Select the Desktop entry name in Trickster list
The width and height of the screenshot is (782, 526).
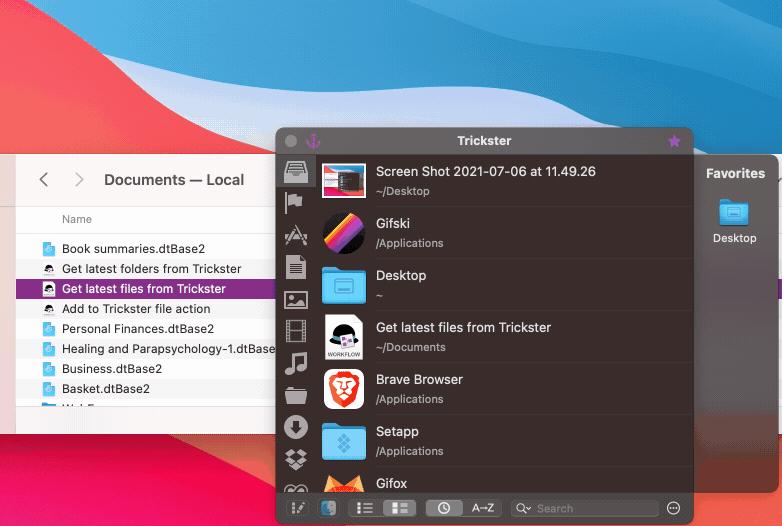pos(401,275)
